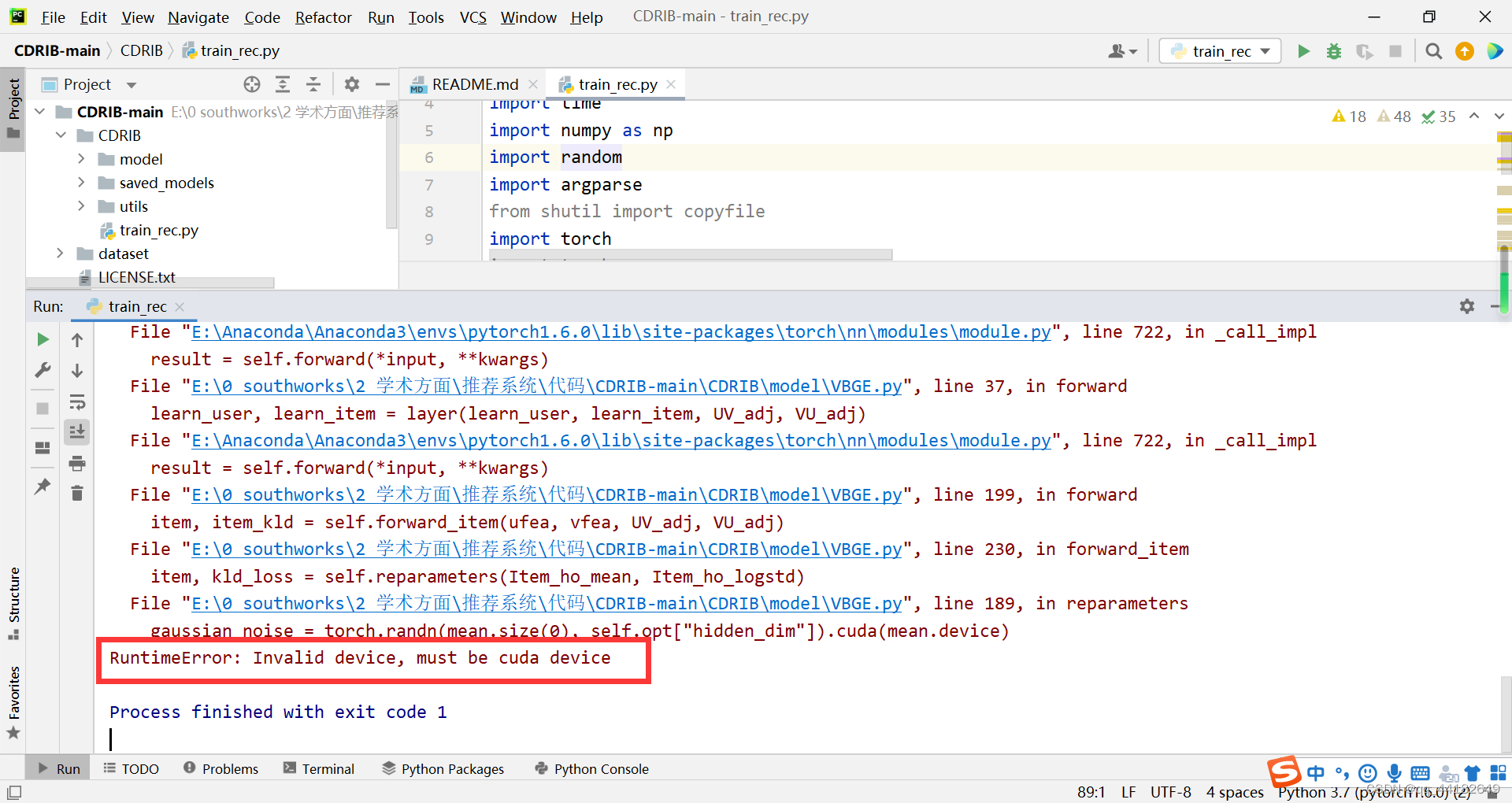Open the Refactor menu
1512x803 pixels.
point(323,17)
